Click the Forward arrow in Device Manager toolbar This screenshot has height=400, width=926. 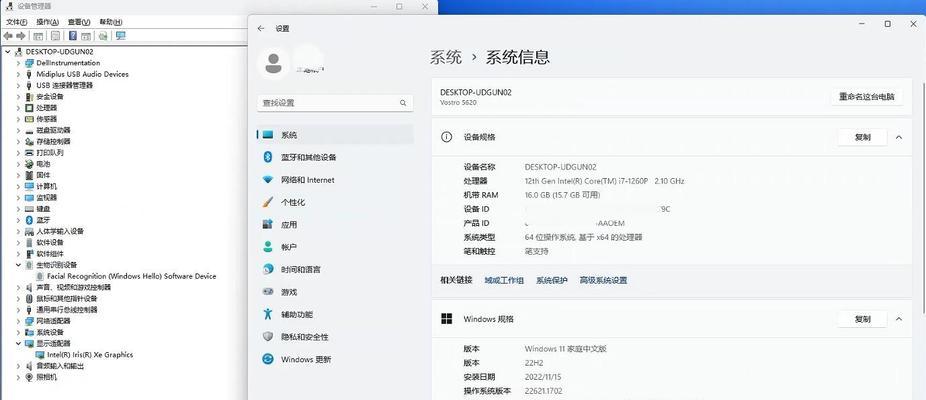coord(21,36)
